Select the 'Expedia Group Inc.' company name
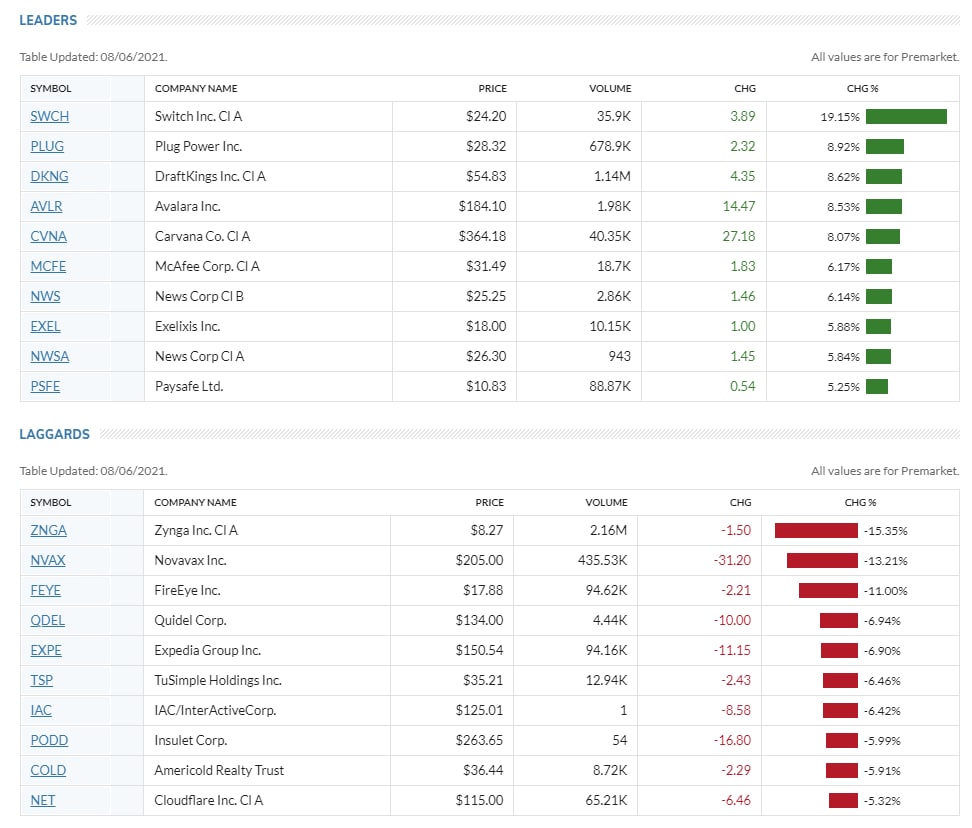Image resolution: width=972 pixels, height=828 pixels. point(208,651)
